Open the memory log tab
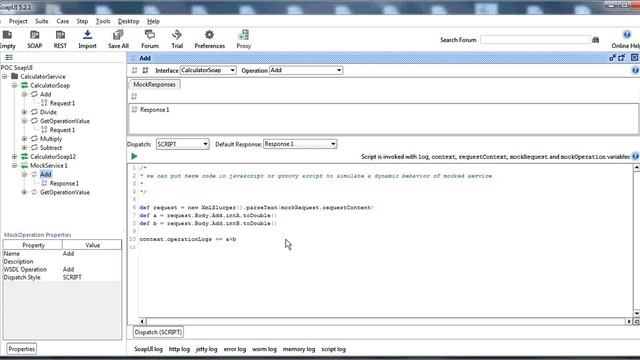Screen dimensions: 640x360 pos(299,349)
